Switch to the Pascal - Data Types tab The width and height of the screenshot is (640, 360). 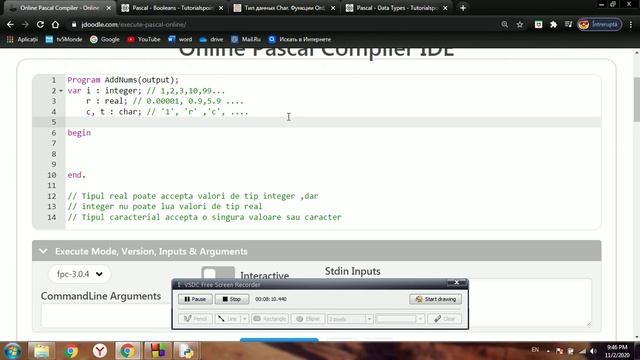click(x=396, y=8)
